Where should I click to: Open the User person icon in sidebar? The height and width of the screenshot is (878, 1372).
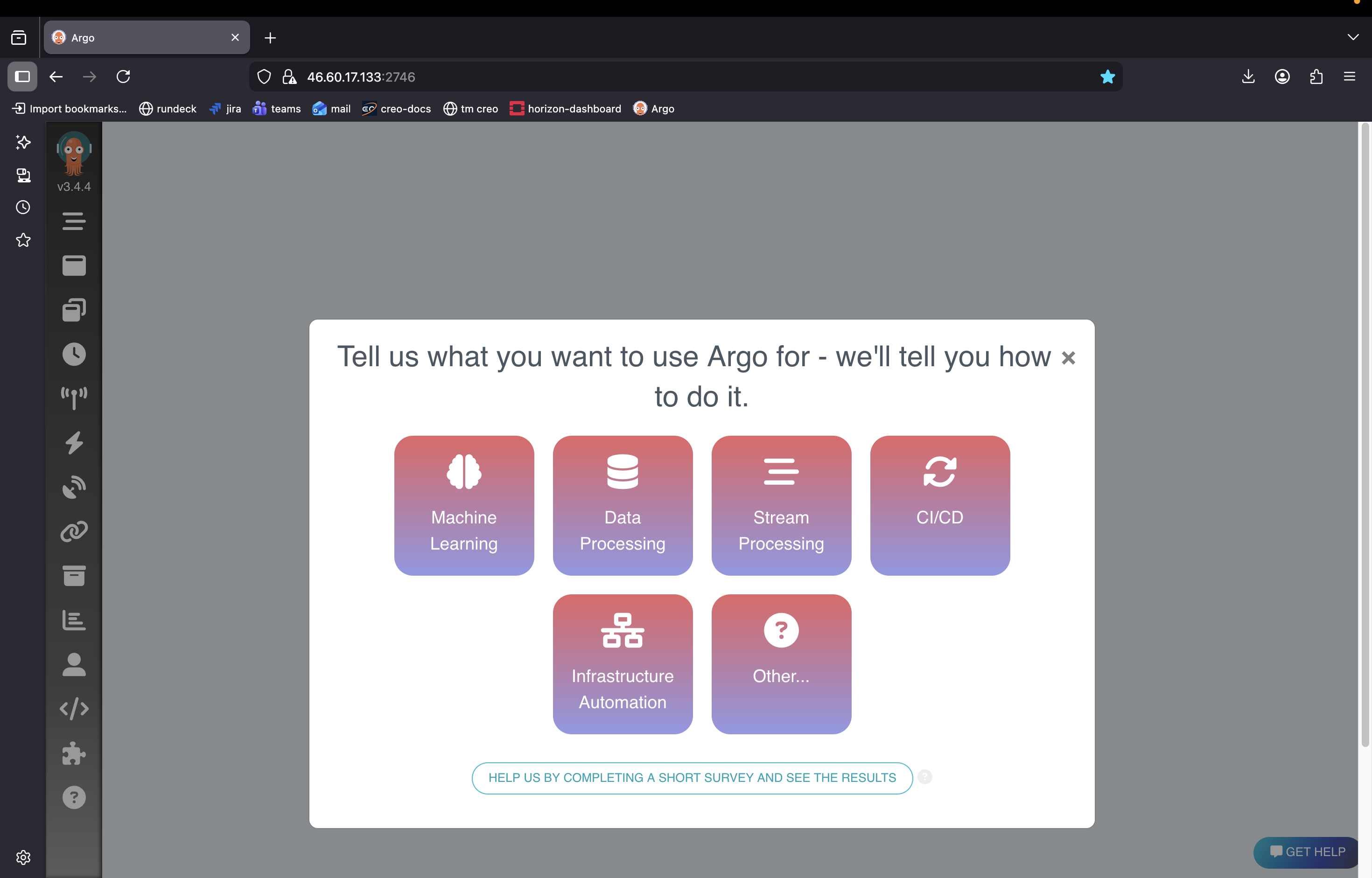click(74, 665)
